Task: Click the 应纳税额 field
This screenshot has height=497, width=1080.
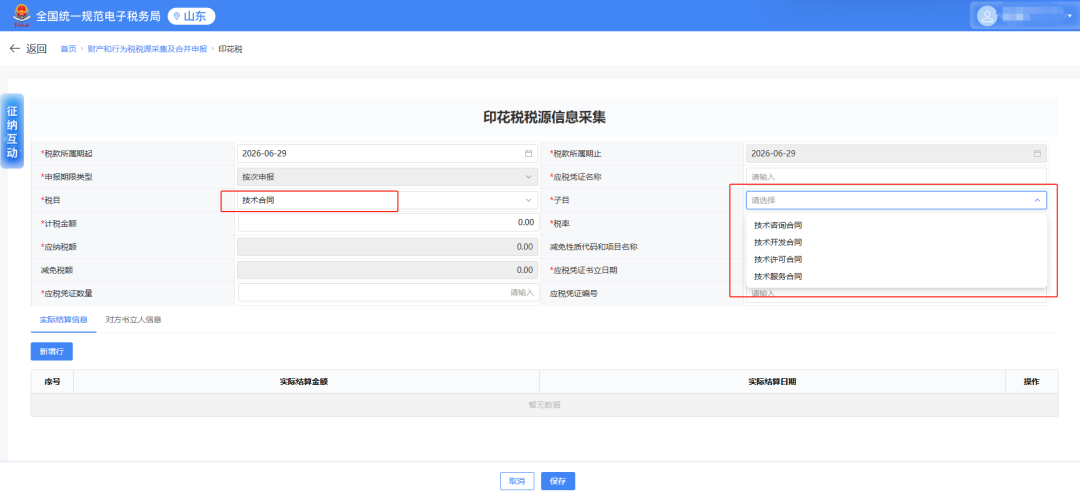Action: (x=387, y=247)
